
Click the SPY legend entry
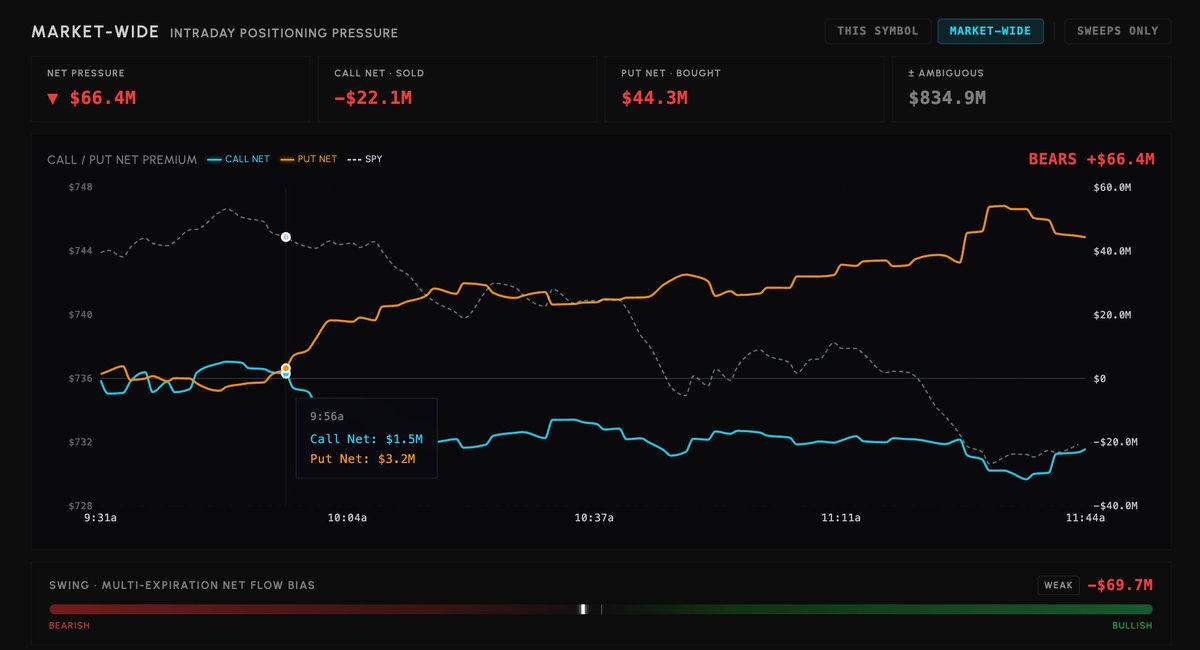365,159
